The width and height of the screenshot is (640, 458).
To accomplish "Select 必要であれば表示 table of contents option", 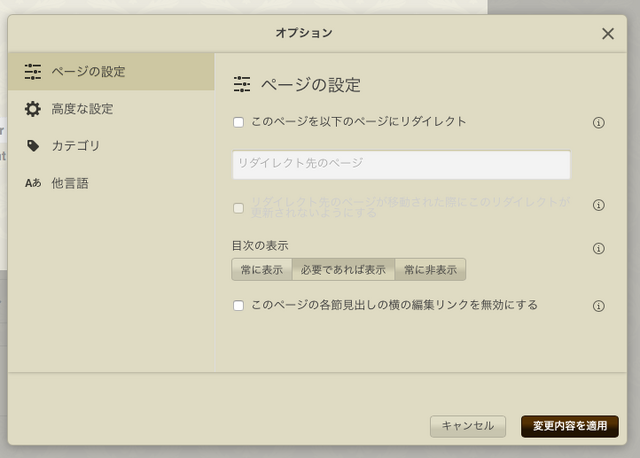I will click(343, 269).
